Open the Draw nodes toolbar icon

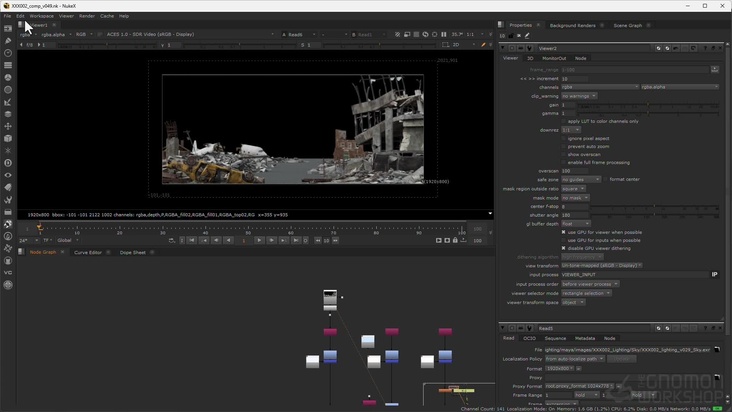8,41
